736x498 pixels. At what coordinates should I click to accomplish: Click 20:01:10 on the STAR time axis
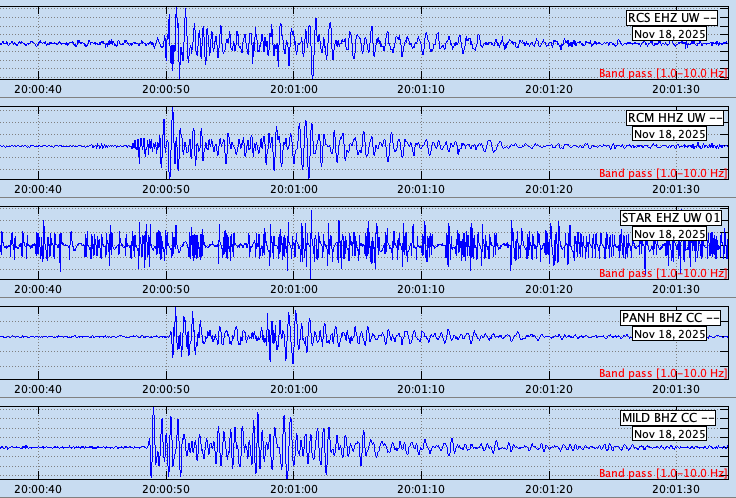(421, 289)
